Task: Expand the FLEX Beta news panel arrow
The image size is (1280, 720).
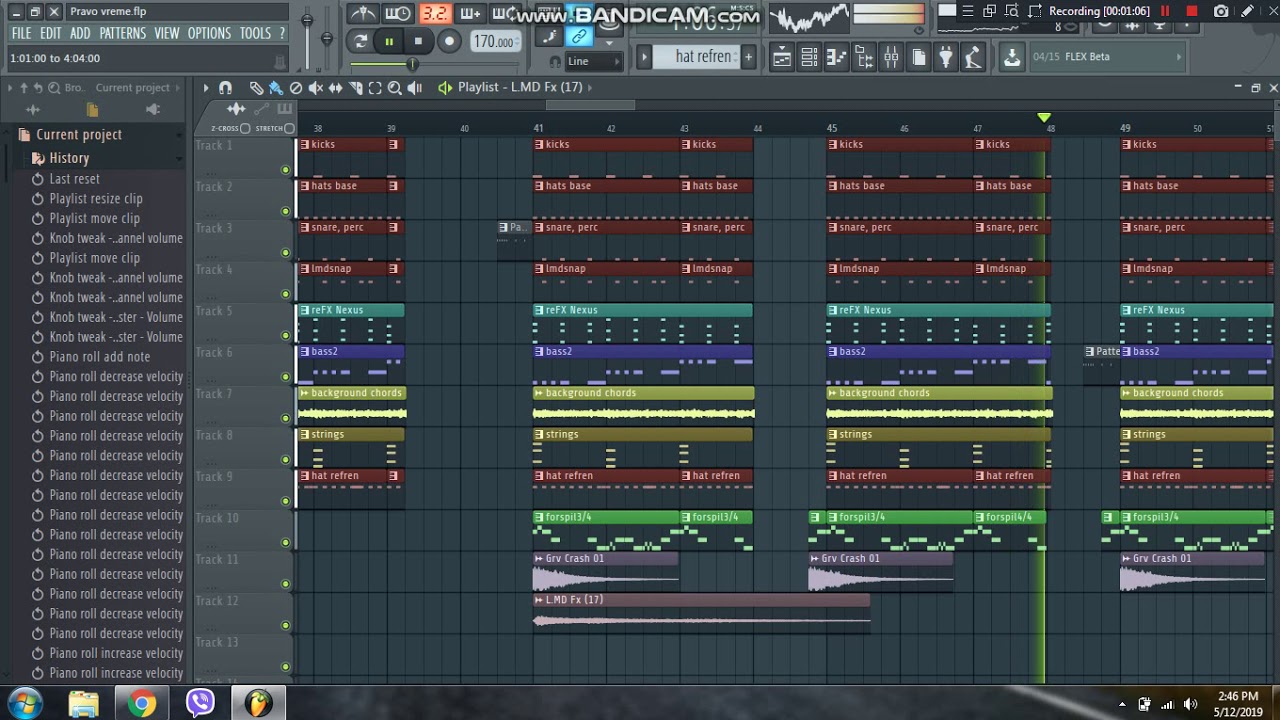Action: [1180, 57]
